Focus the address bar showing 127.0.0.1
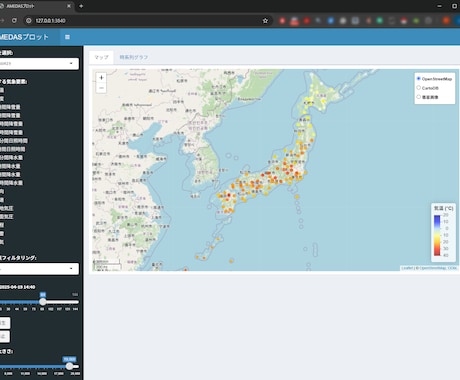Viewport: 460px width, 380px height. click(147, 21)
